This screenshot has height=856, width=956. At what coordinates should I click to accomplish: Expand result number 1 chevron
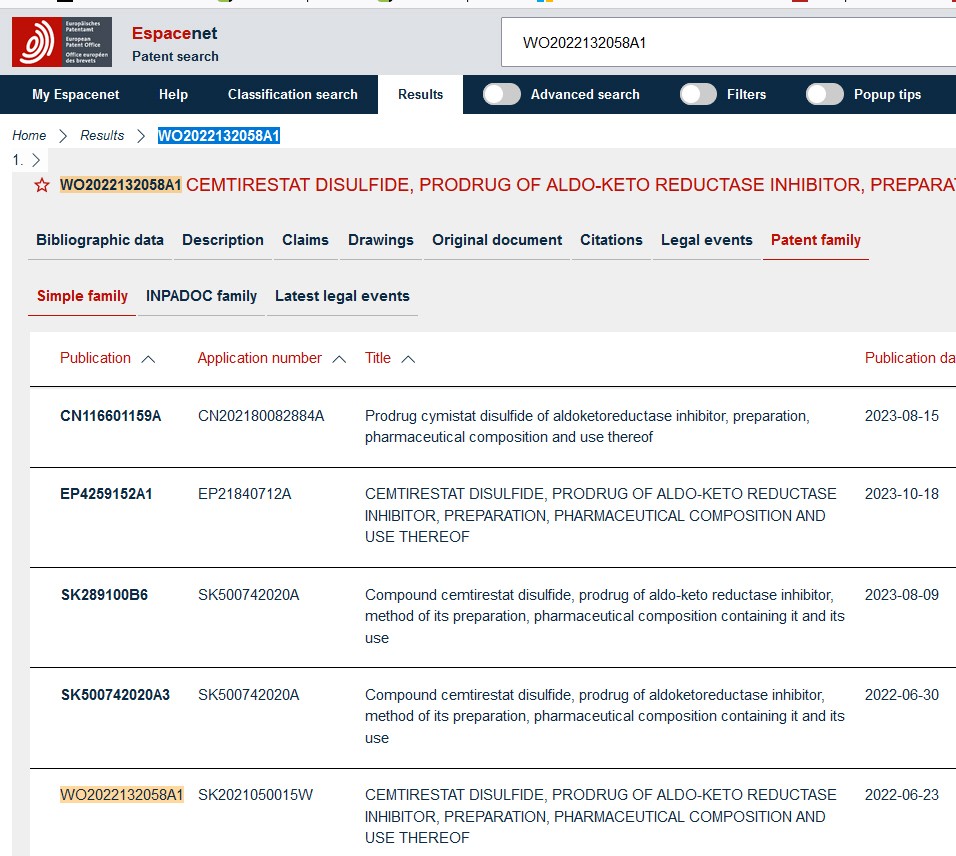tap(36, 160)
